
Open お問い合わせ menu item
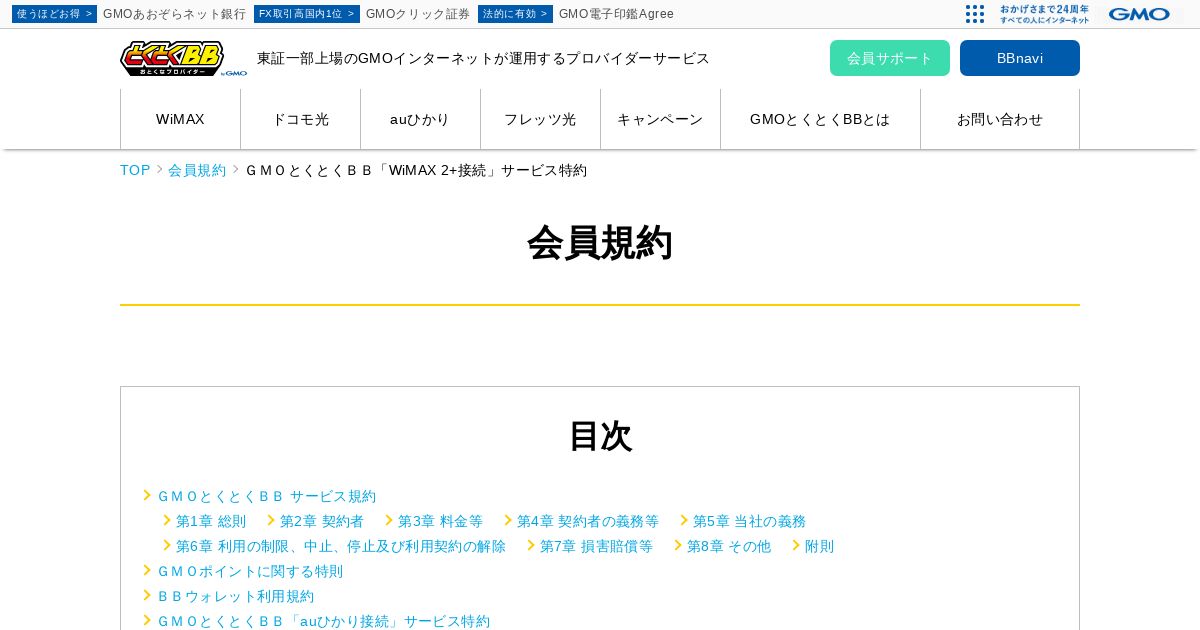point(1000,119)
